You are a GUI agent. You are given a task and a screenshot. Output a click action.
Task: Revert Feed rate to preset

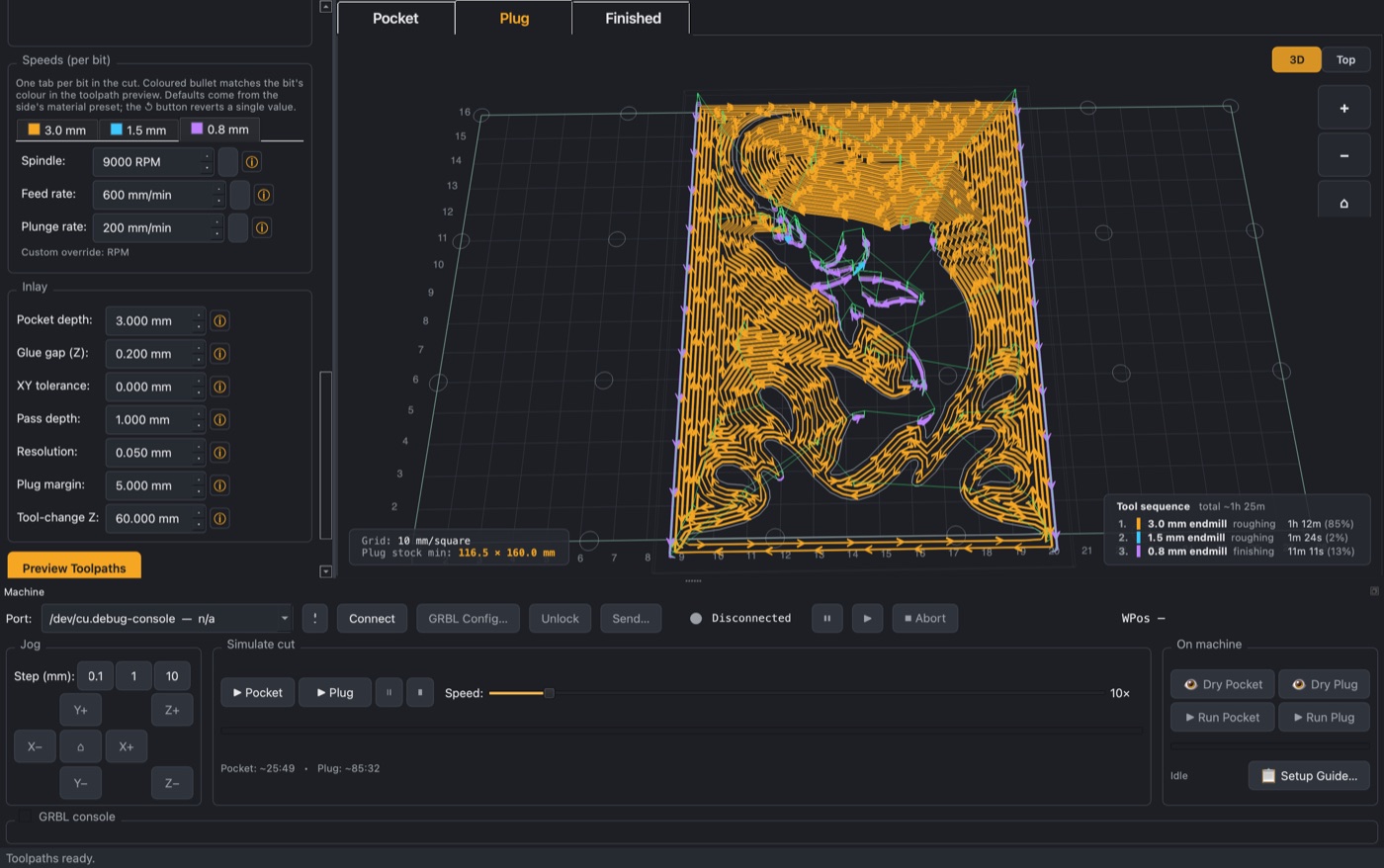239,195
